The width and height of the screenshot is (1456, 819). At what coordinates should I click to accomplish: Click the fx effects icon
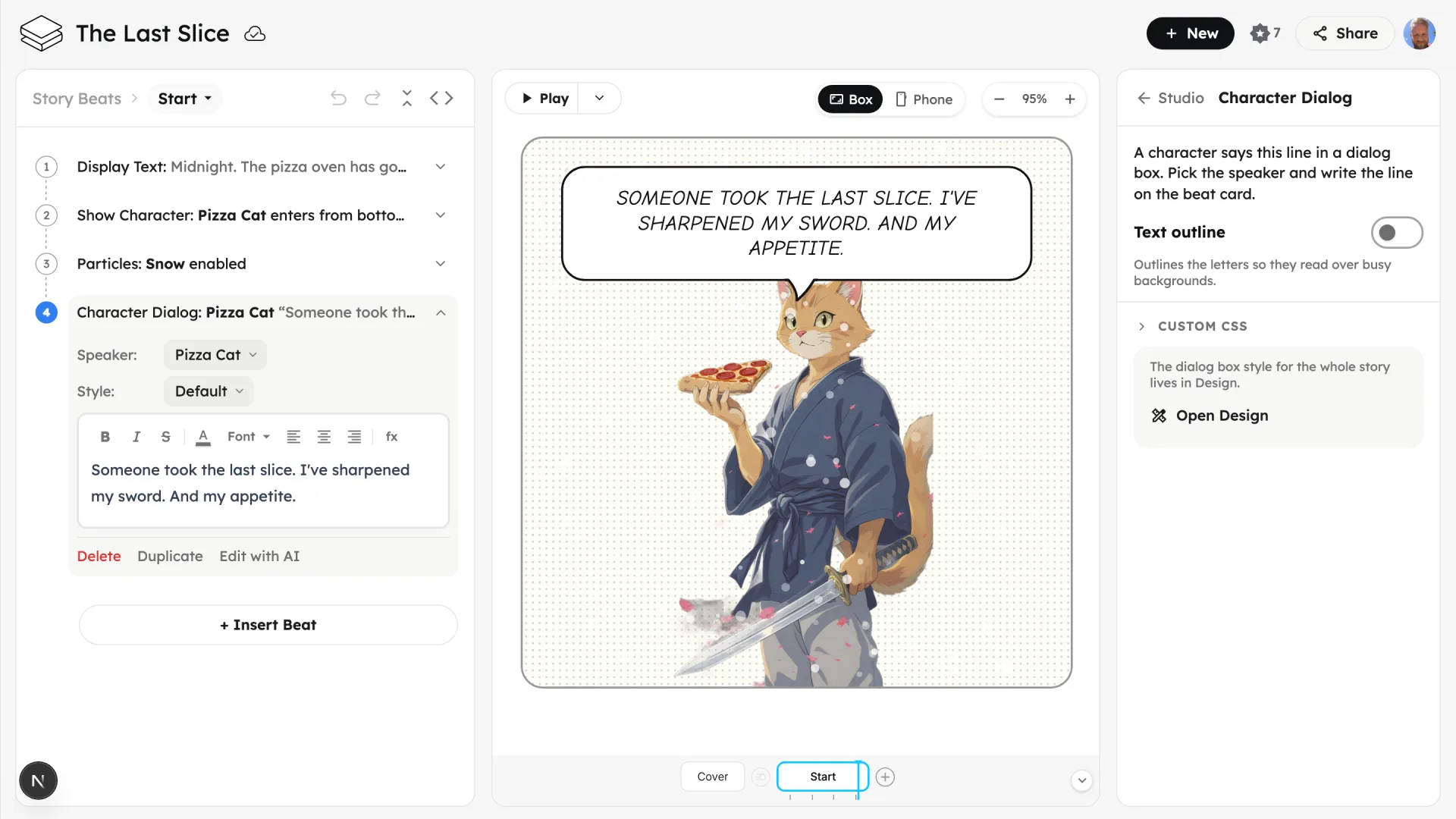tap(392, 437)
